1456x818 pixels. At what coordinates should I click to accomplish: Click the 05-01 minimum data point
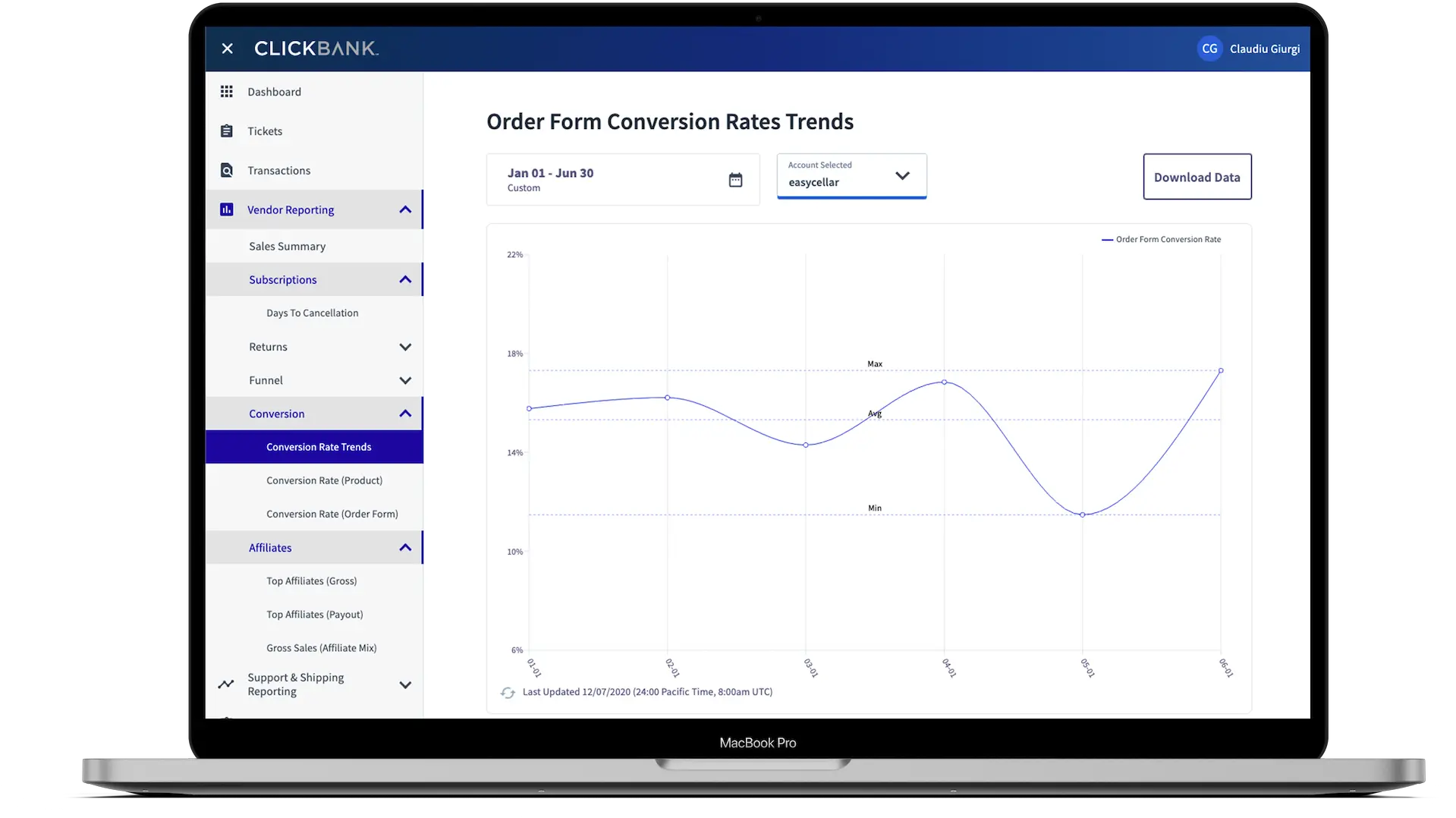click(1082, 515)
